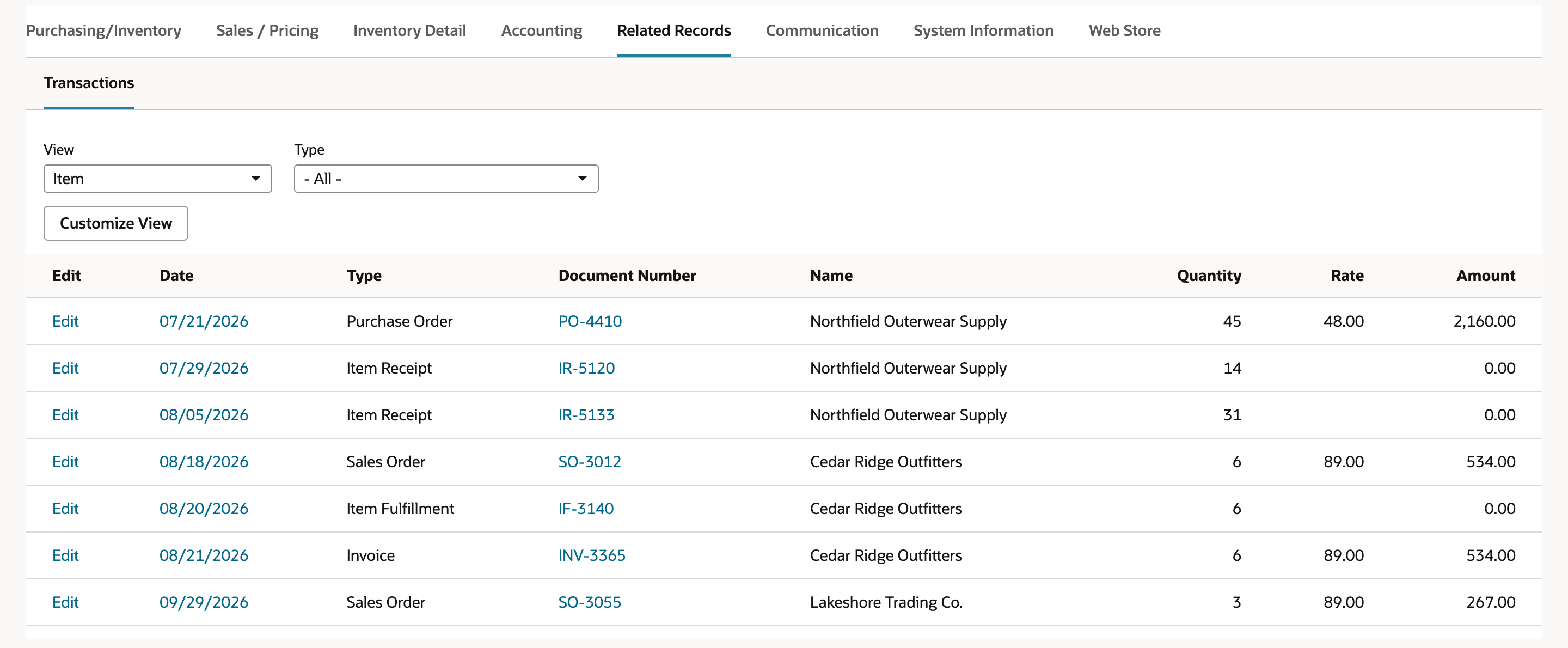
Task: Select the quantity 45 cell
Action: point(1232,321)
